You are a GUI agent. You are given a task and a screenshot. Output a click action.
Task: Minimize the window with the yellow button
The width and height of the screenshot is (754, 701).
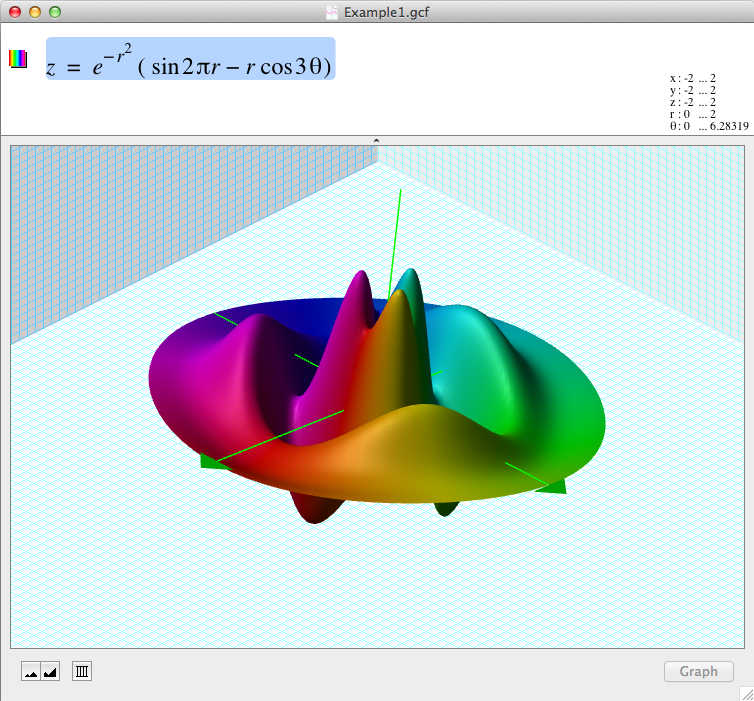(x=35, y=12)
